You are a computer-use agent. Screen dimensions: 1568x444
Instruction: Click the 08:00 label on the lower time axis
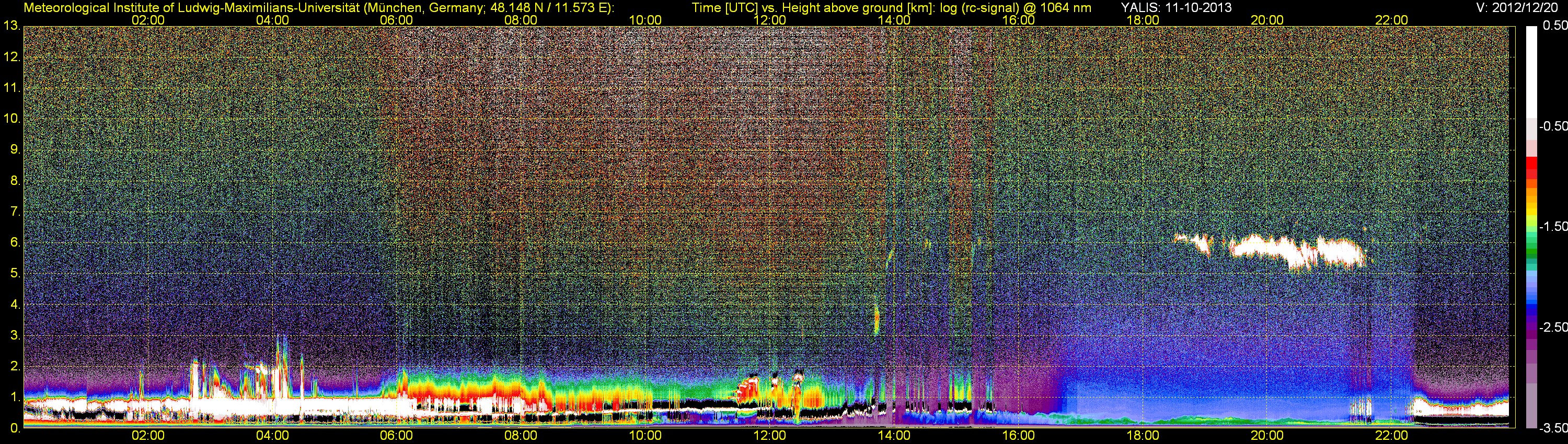click(521, 436)
